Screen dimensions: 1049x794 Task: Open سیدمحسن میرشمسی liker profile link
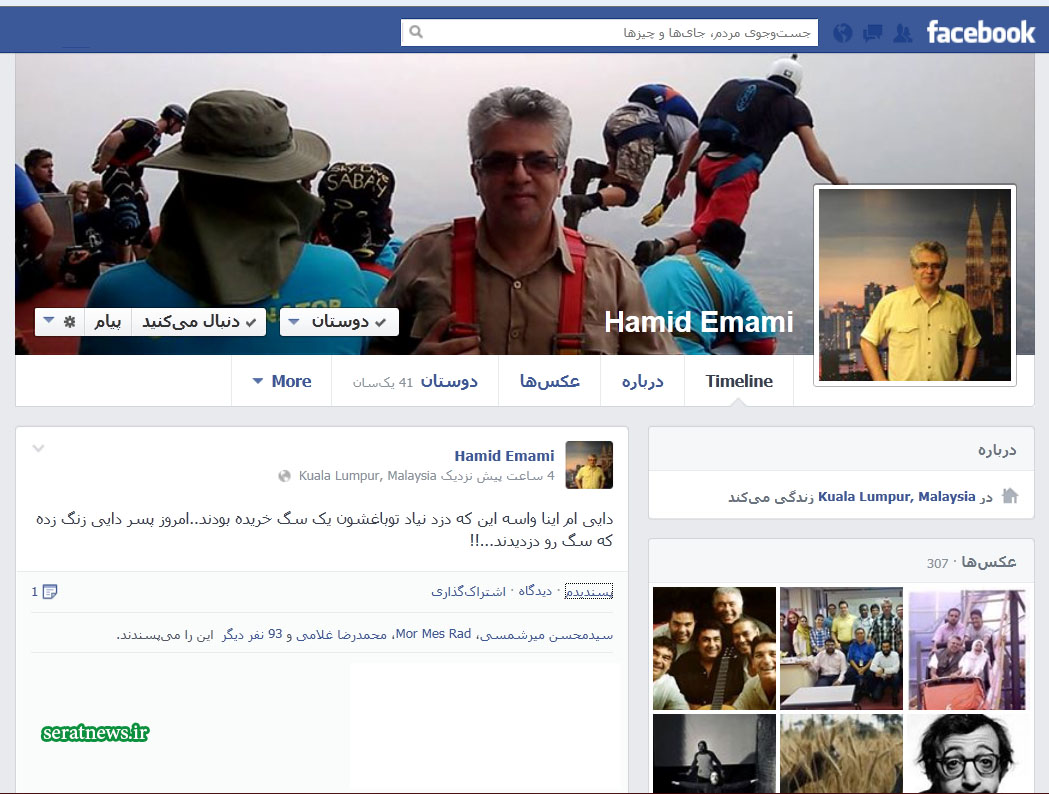click(548, 634)
